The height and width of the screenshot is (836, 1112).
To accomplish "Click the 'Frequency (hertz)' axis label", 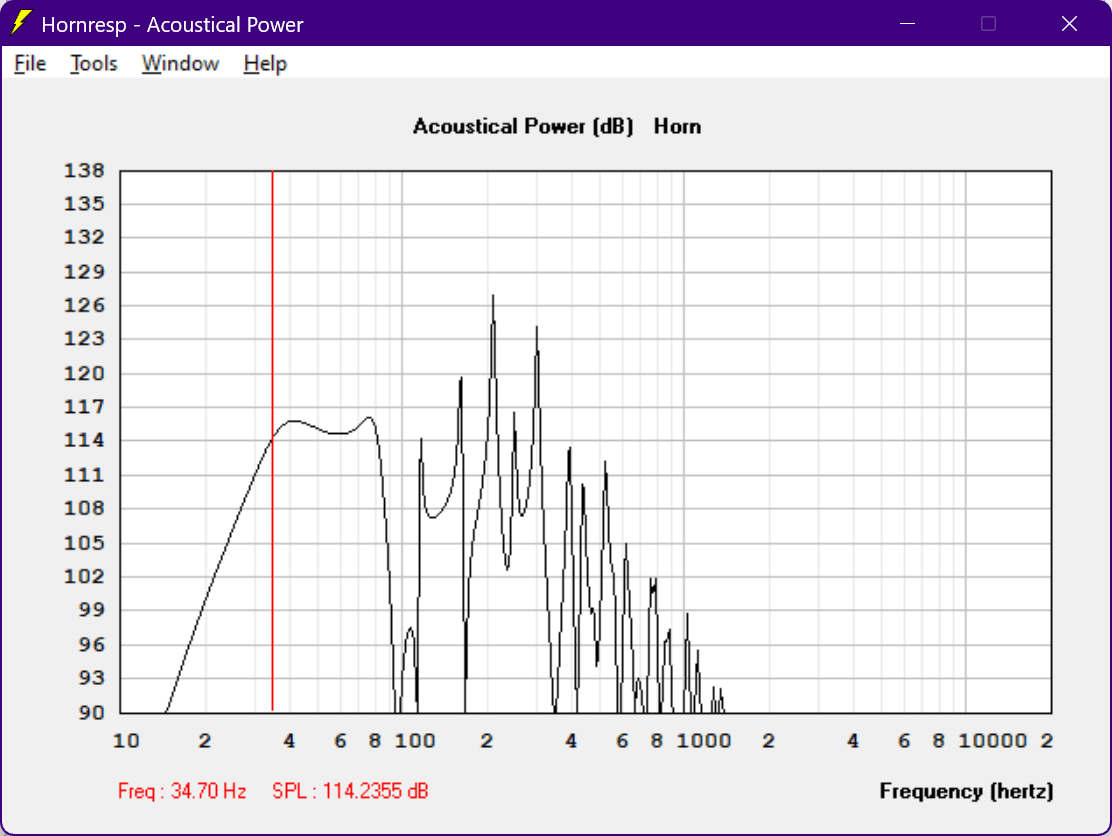I will 967,791.
